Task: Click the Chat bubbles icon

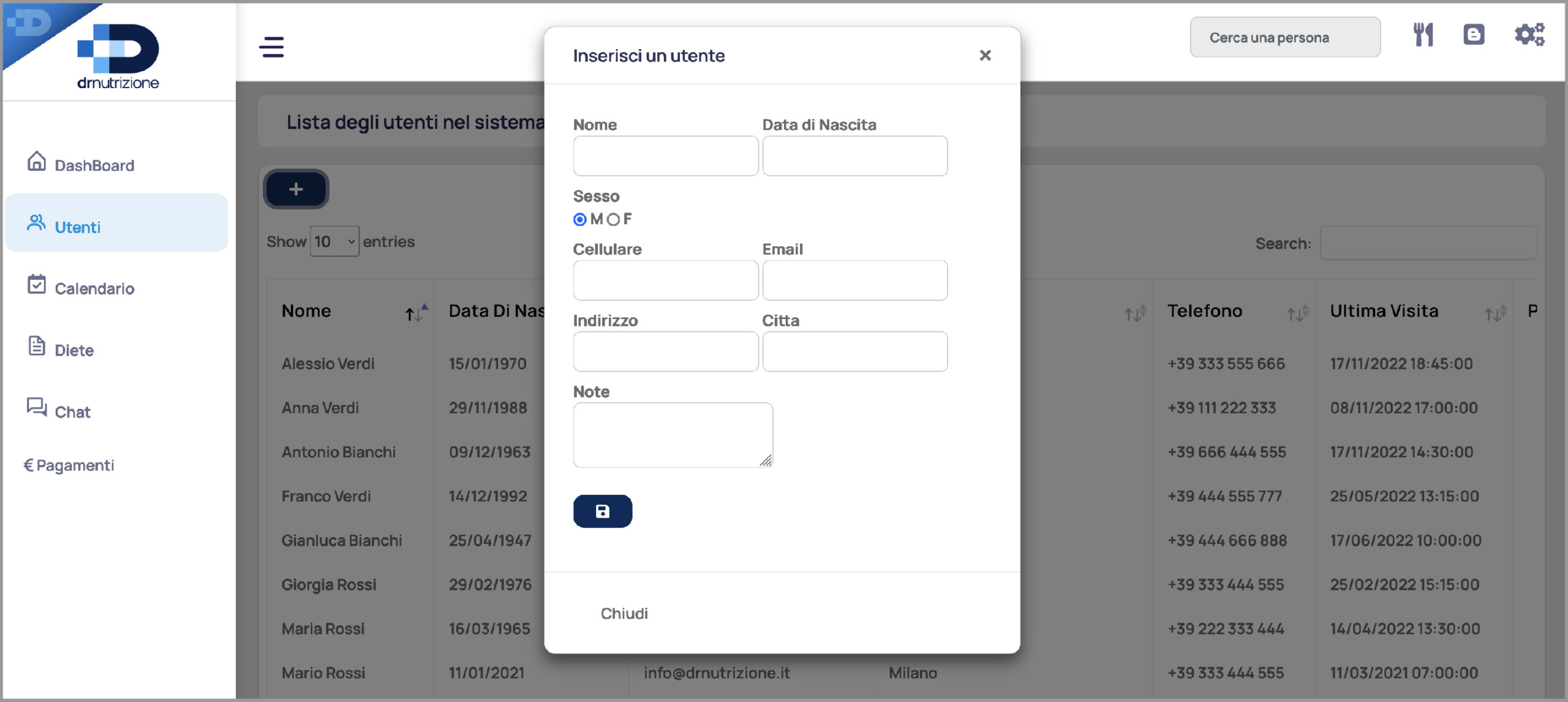Action: [x=37, y=407]
